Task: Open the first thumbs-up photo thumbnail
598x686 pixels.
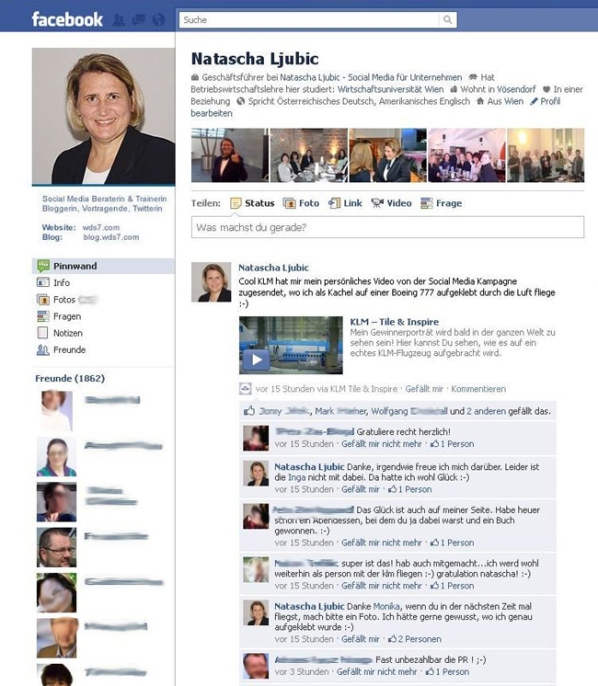Action: [230, 155]
